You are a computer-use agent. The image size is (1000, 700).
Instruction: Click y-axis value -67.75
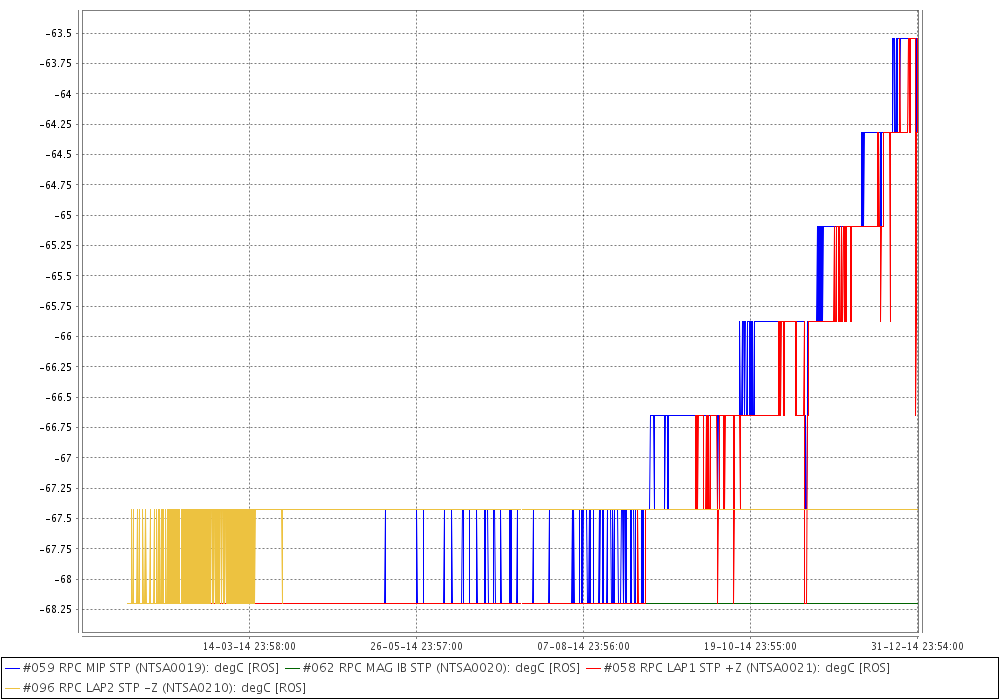pyautogui.click(x=55, y=549)
